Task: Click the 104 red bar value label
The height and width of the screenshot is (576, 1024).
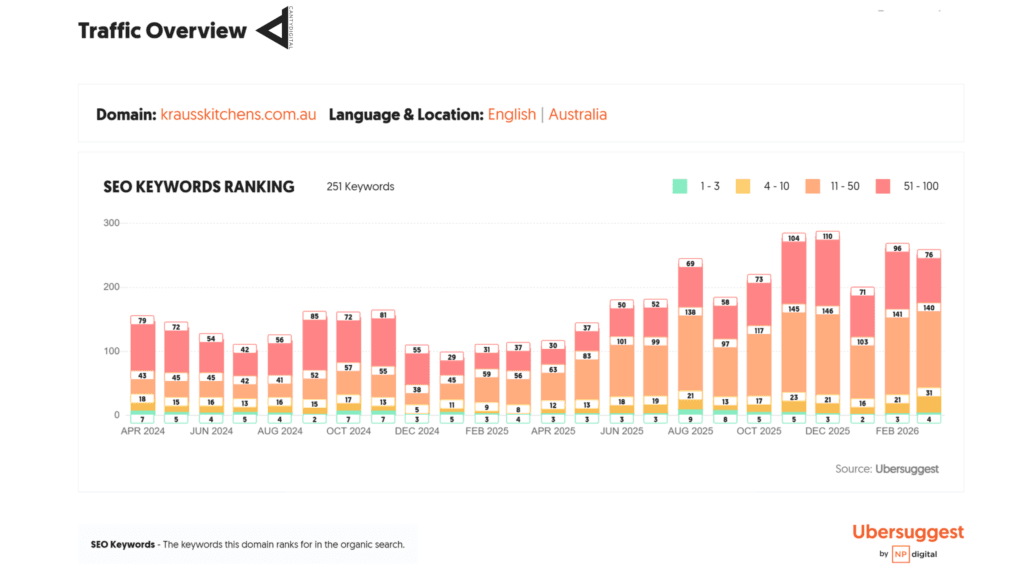Action: pyautogui.click(x=793, y=238)
